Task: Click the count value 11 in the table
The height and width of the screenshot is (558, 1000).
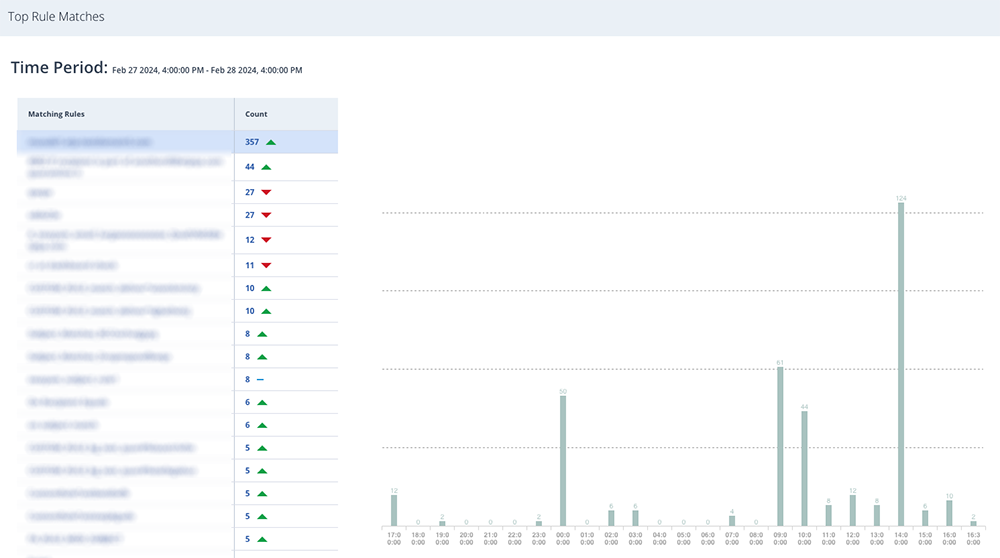Action: 250,265
